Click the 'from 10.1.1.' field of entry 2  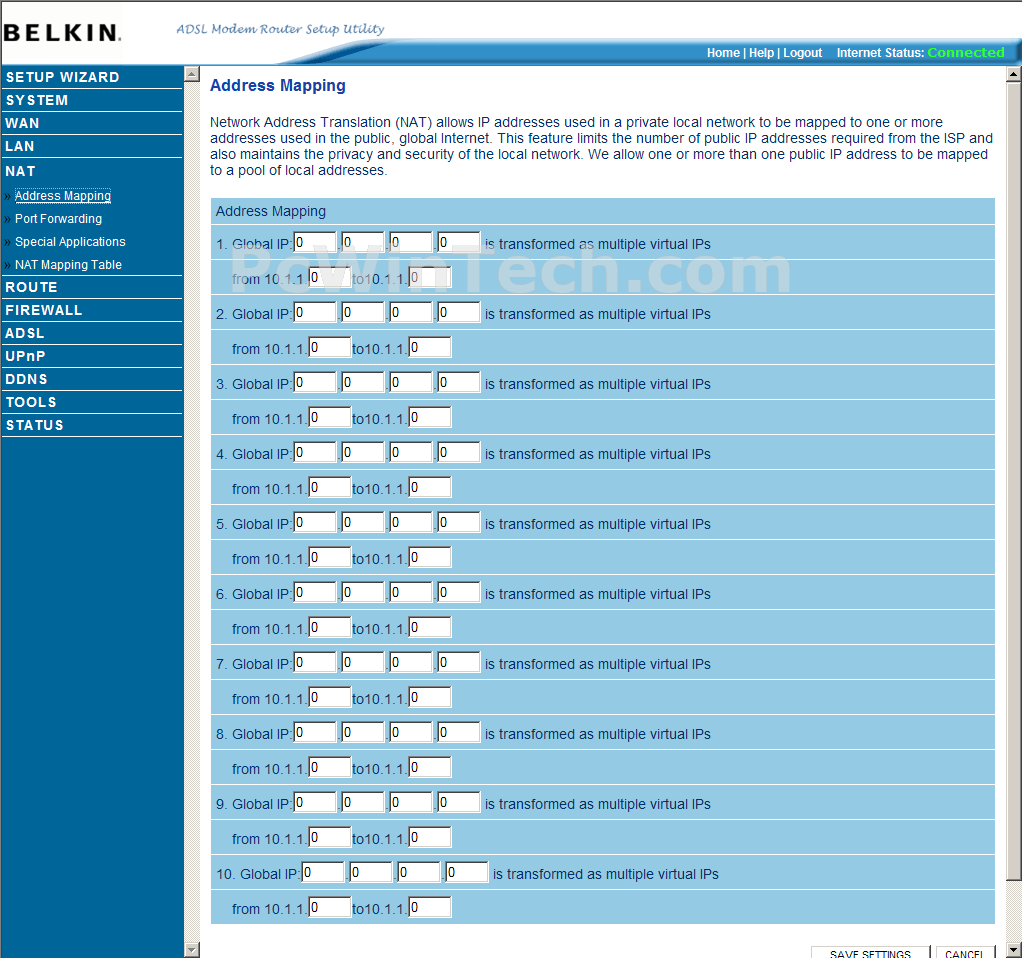pyautogui.click(x=330, y=347)
